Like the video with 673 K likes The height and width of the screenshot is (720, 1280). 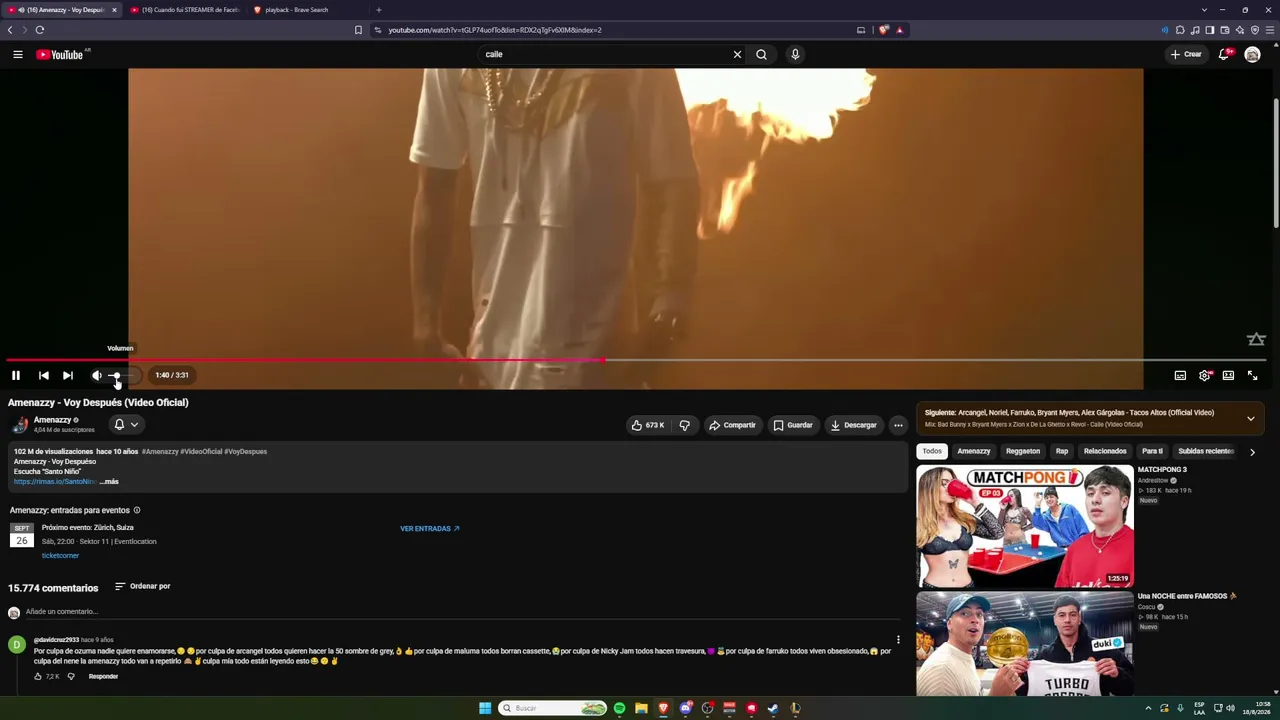tap(647, 425)
